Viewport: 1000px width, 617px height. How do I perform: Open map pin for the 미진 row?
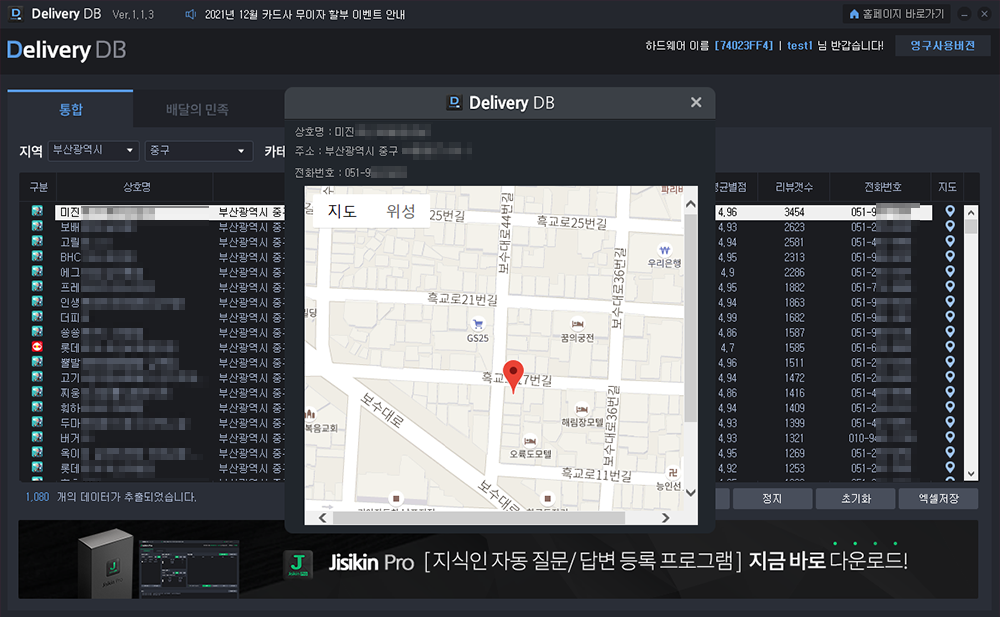(x=950, y=211)
